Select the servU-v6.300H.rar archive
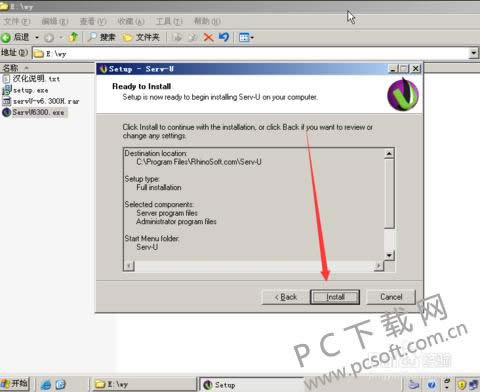480x392 pixels. click(41, 101)
